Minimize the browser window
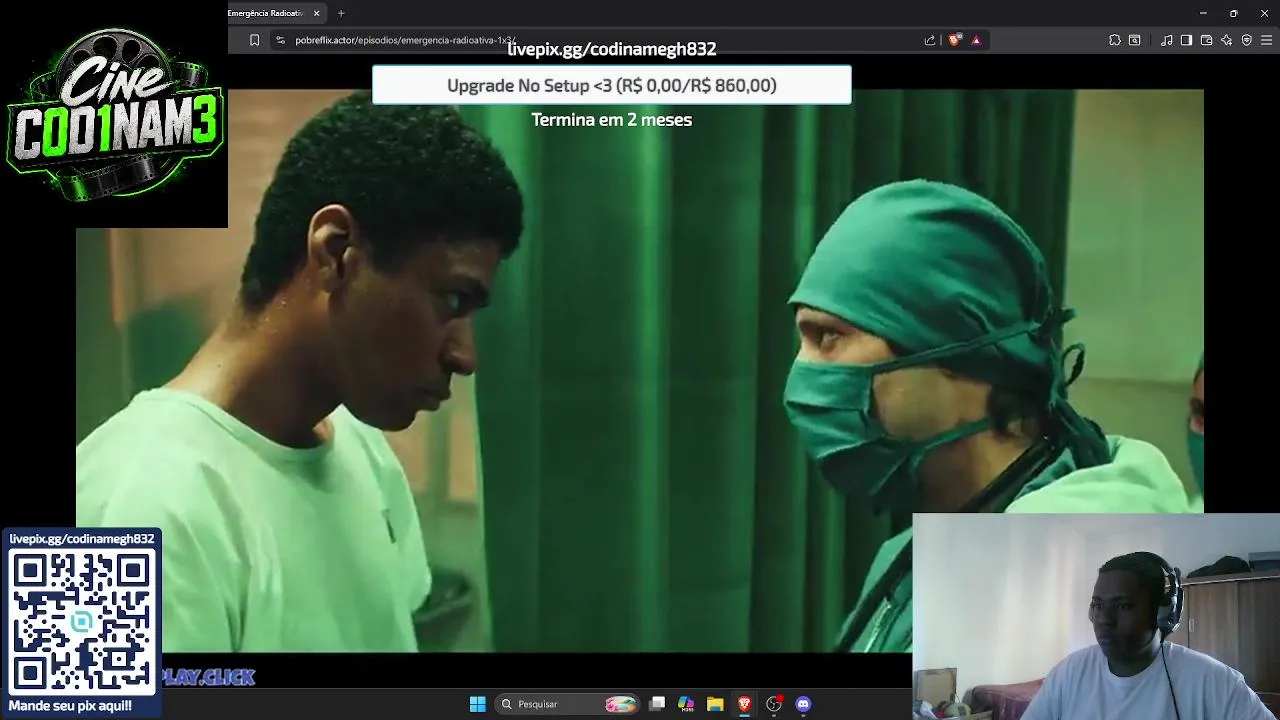This screenshot has height=720, width=1280. pyautogui.click(x=1203, y=13)
